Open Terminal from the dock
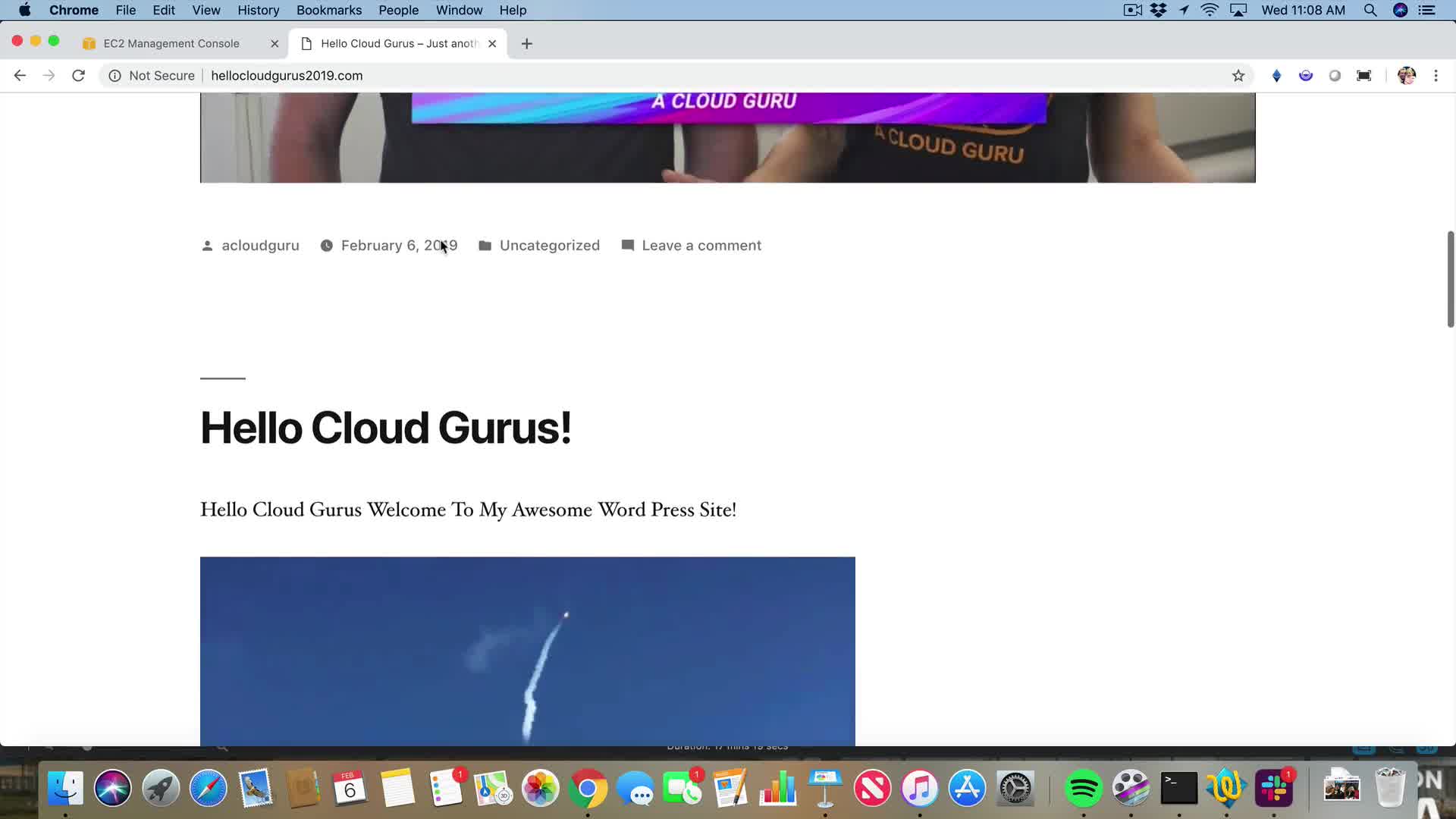 point(1179,789)
